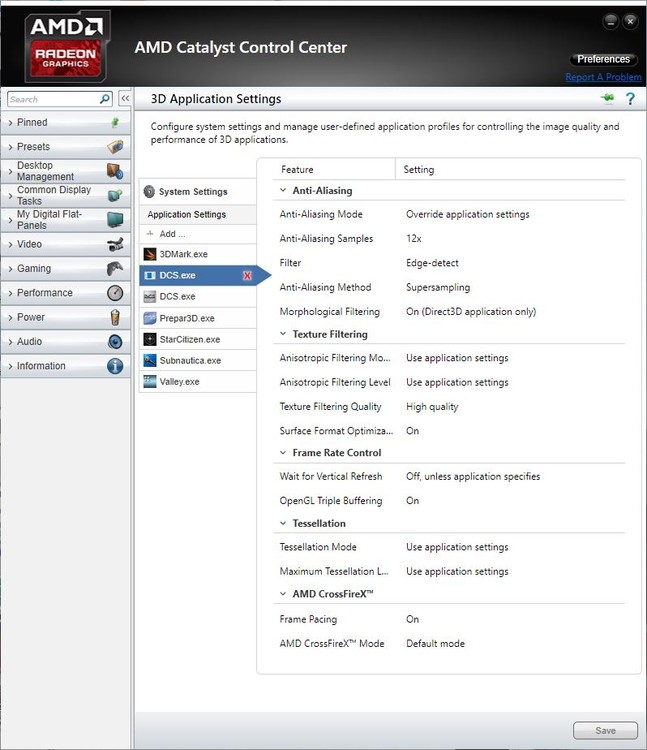Image resolution: width=647 pixels, height=750 pixels.
Task: Click the Presets icon
Action: 115,146
